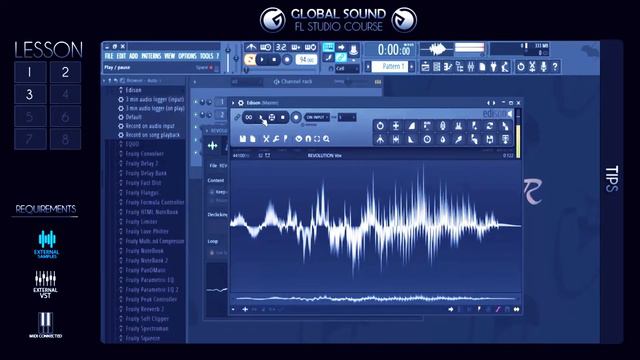The height and width of the screenshot is (360, 640).
Task: Click the microphone recording icon in main toolbar
Action: point(543,67)
